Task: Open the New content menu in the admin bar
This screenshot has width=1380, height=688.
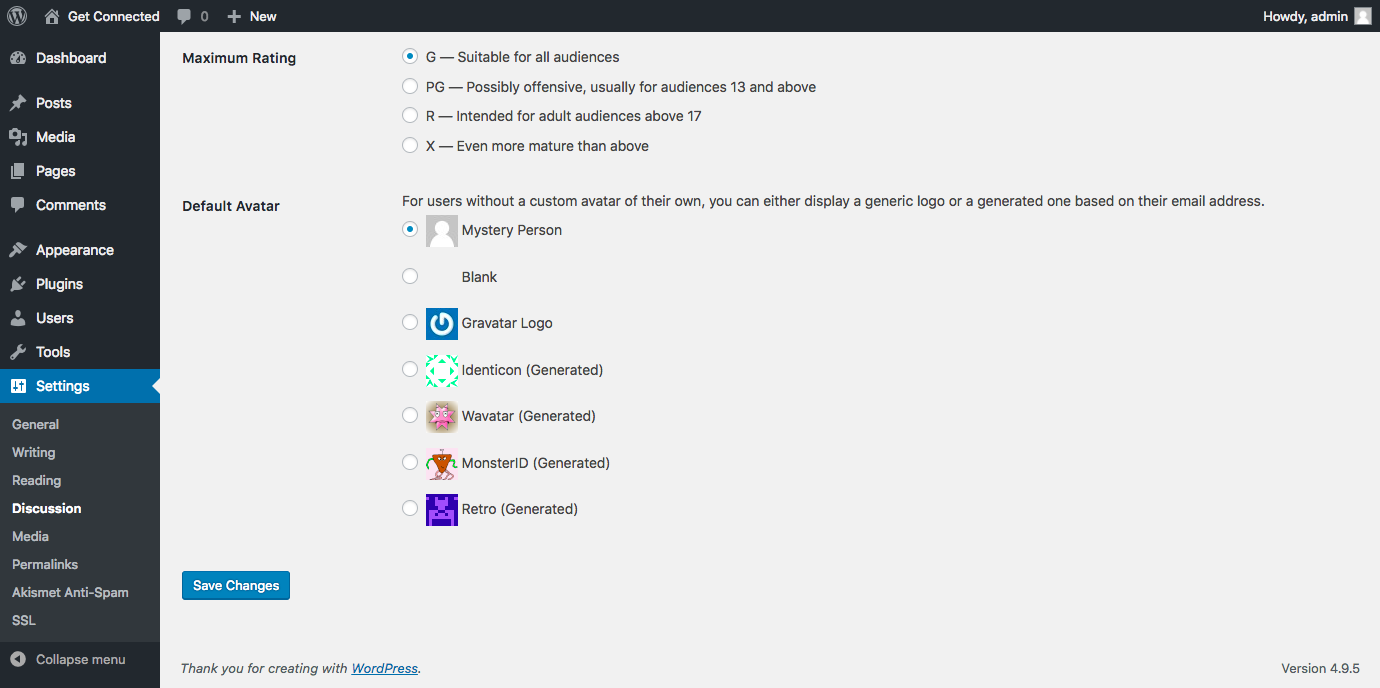Action: point(251,15)
